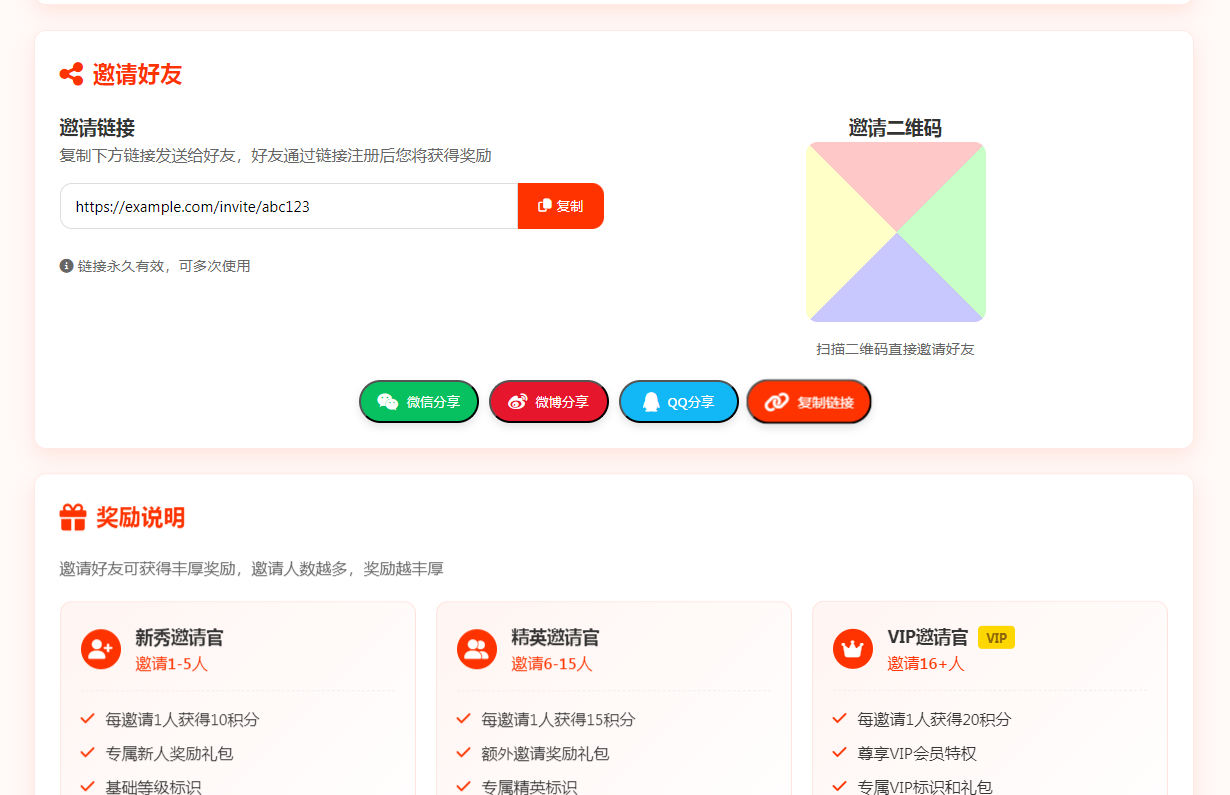The width and height of the screenshot is (1230, 795).
Task: Click the yellow VIP badge label
Action: tap(996, 637)
